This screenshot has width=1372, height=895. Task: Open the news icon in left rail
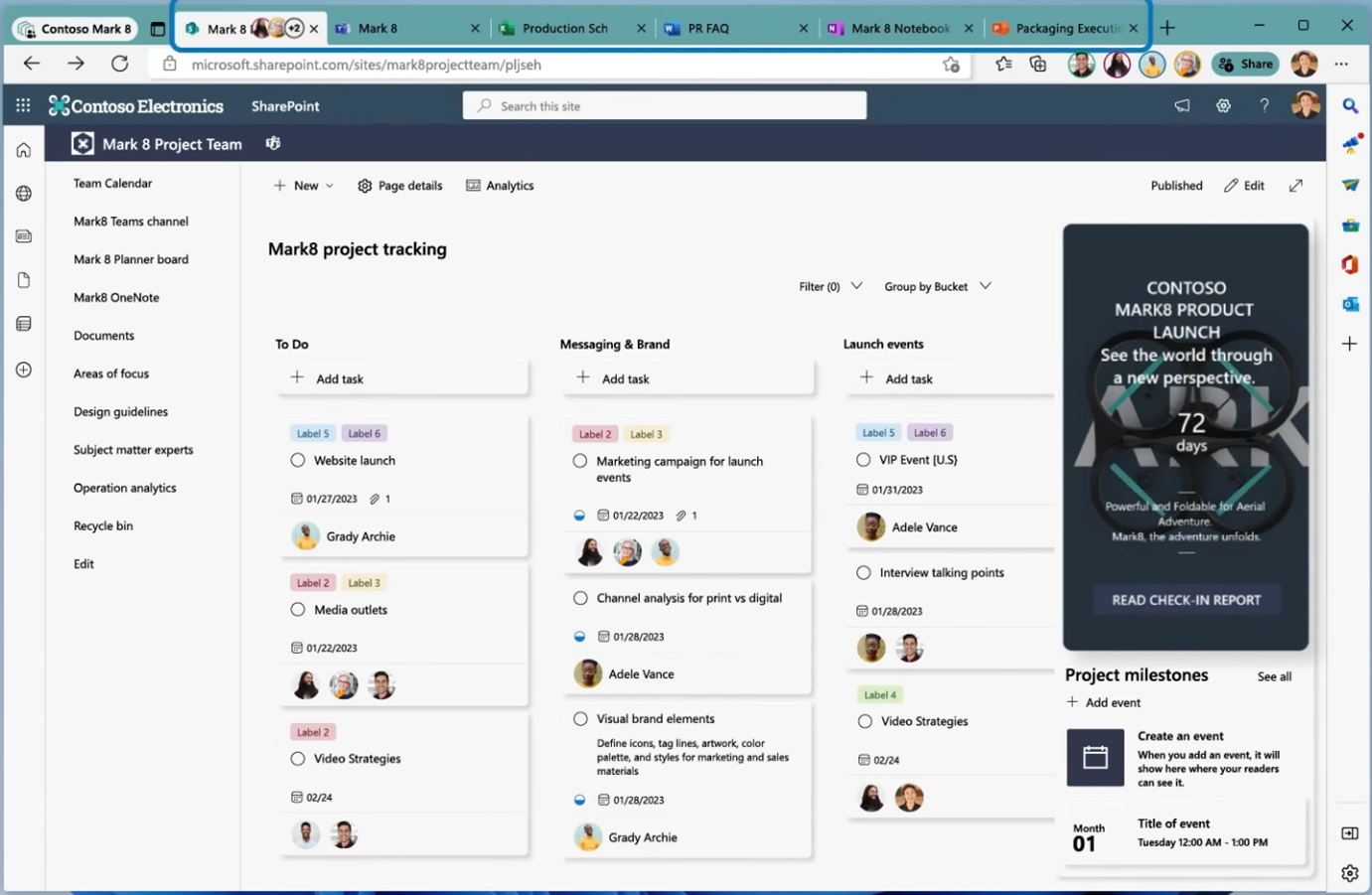click(24, 236)
